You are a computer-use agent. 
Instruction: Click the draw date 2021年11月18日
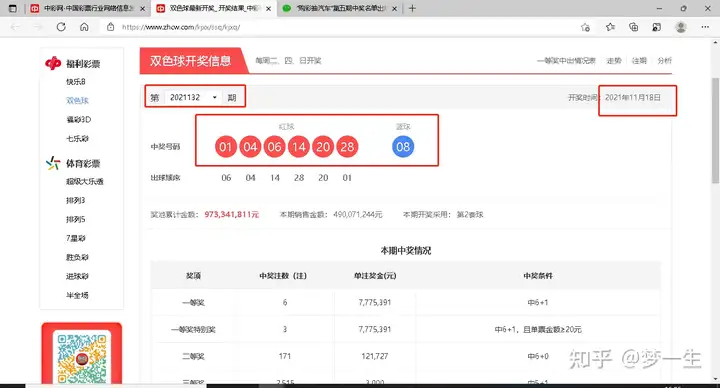click(x=633, y=97)
